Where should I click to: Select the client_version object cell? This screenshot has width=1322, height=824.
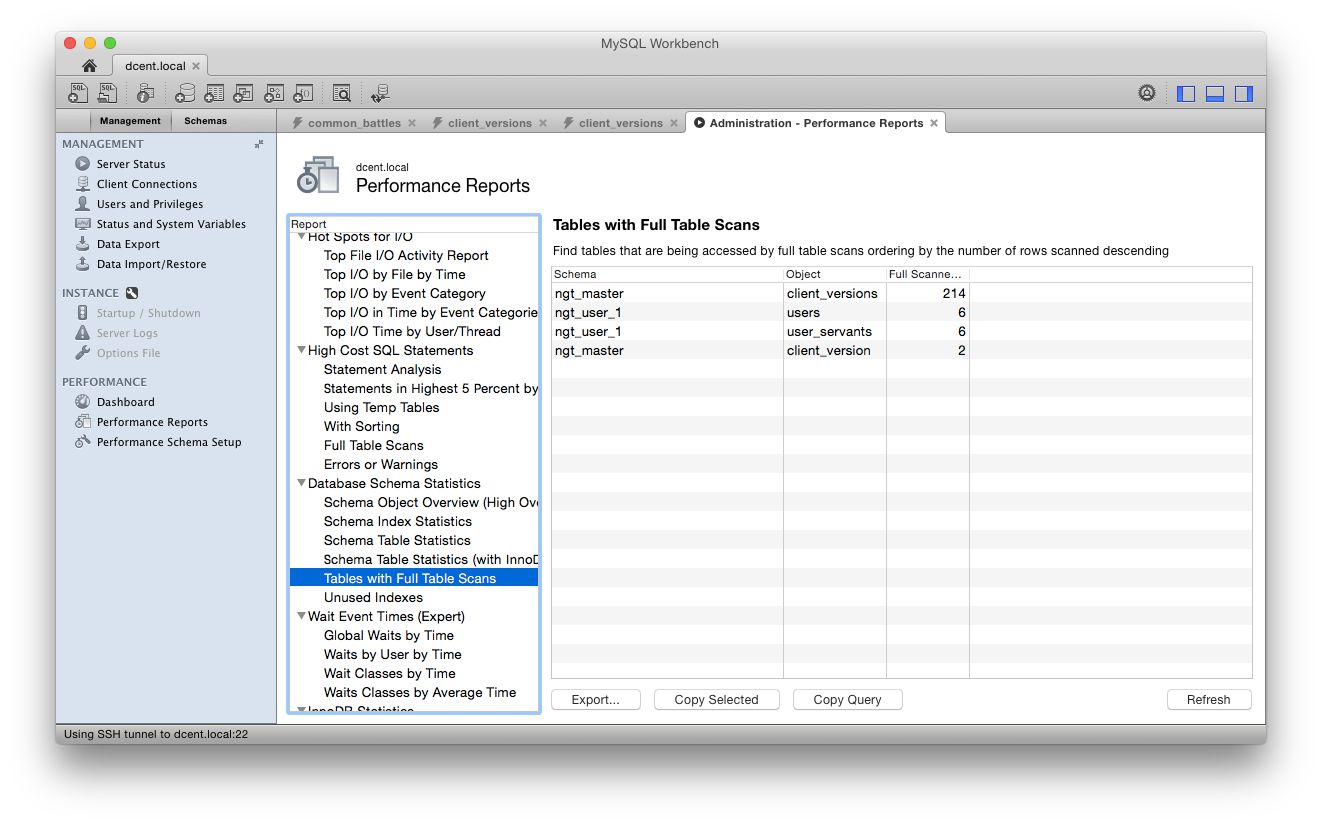tap(828, 350)
